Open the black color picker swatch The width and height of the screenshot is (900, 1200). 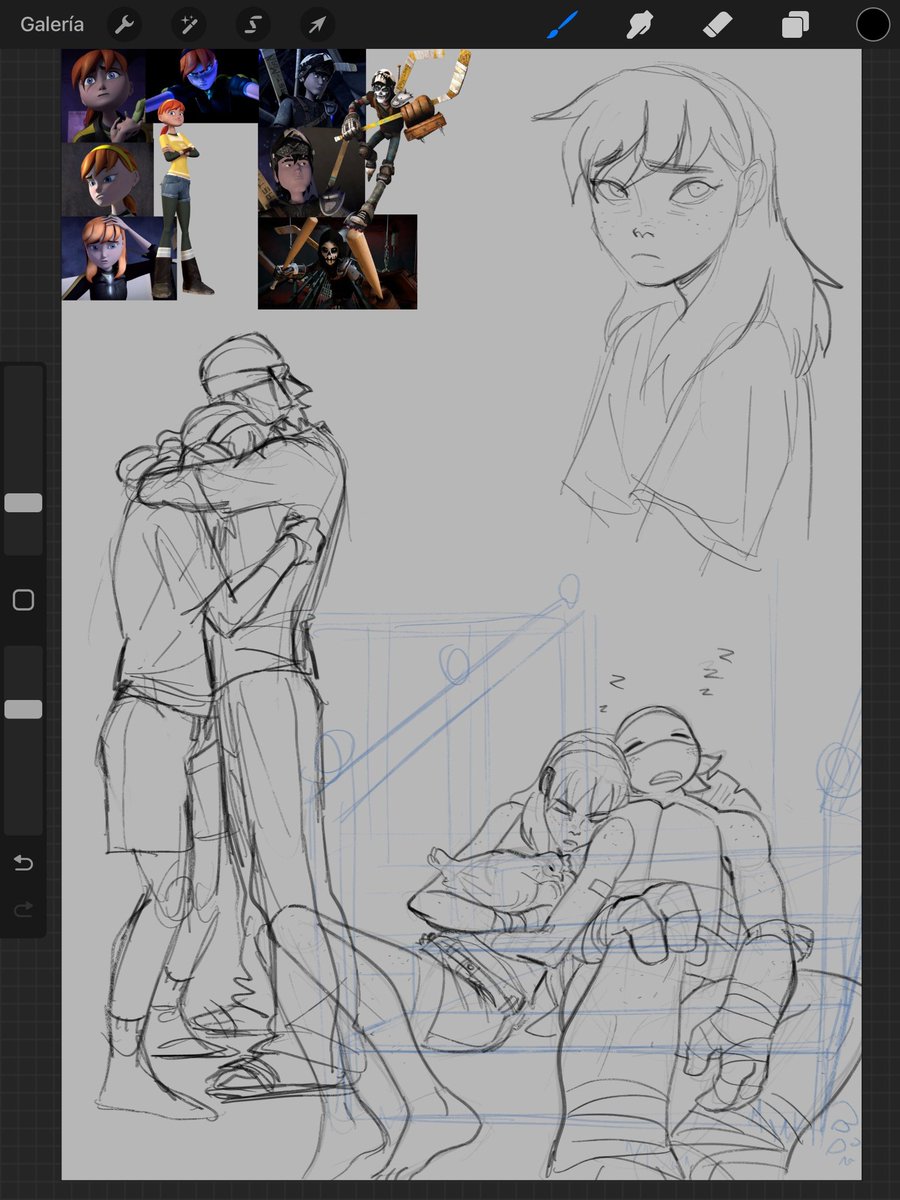(872, 24)
